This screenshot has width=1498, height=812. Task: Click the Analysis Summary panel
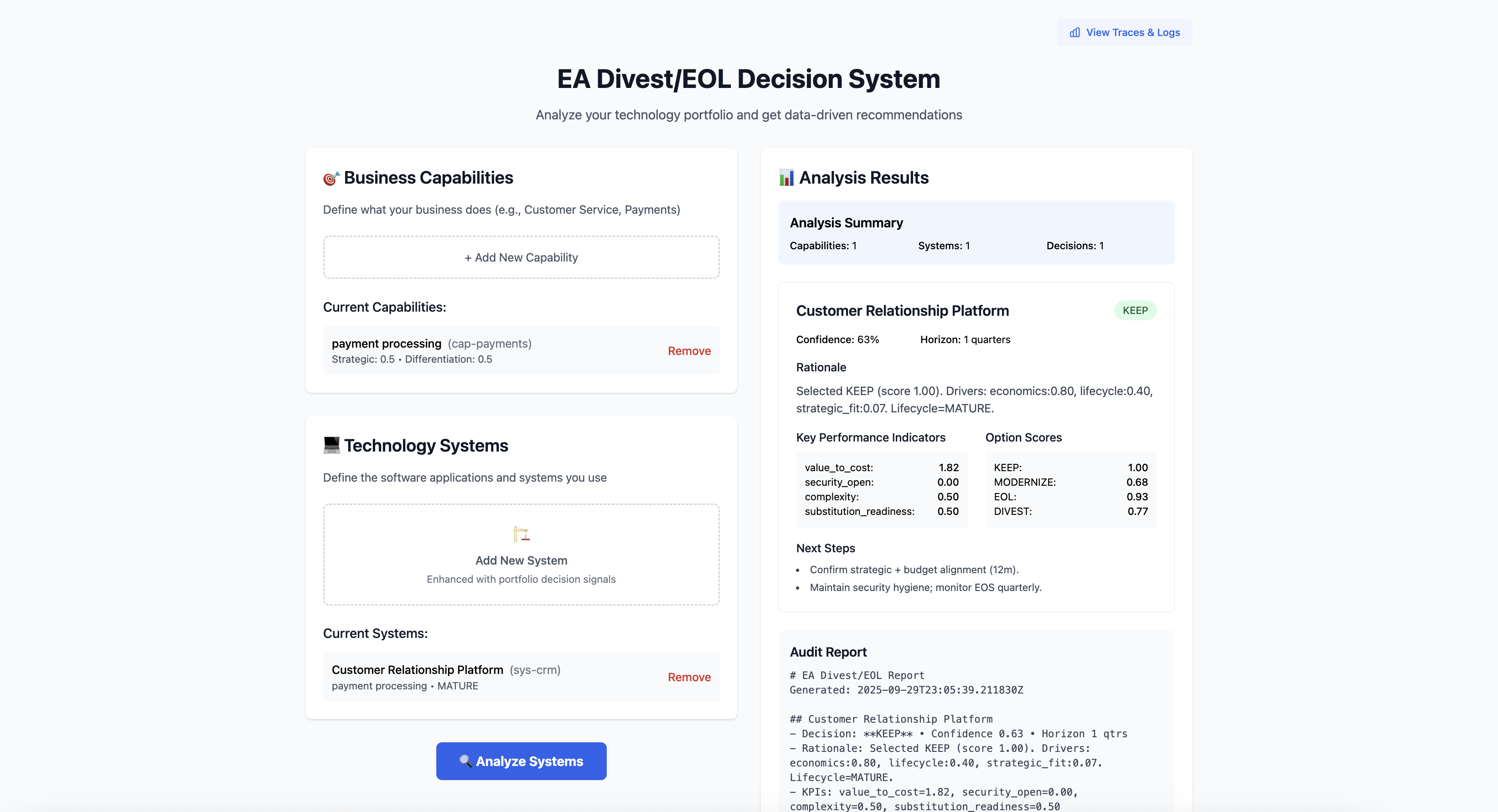pyautogui.click(x=976, y=232)
